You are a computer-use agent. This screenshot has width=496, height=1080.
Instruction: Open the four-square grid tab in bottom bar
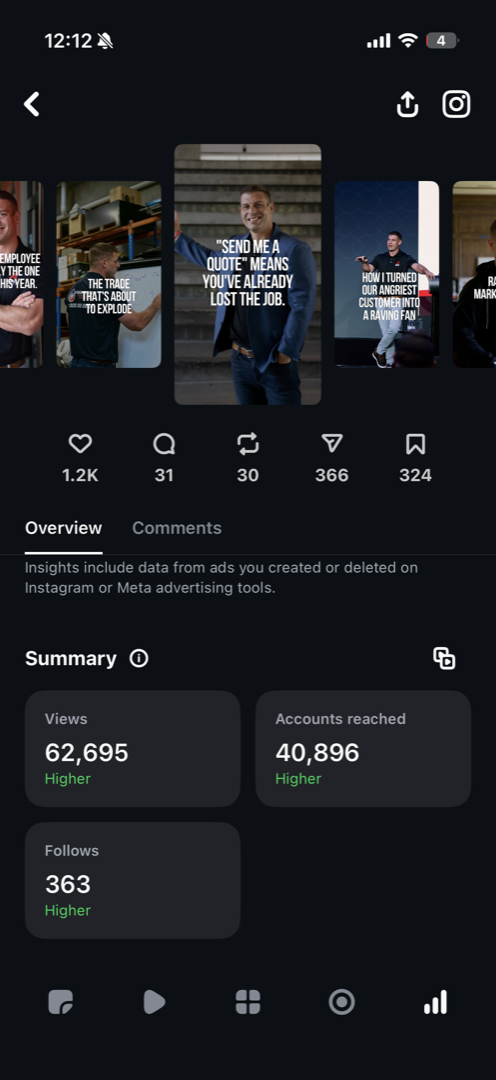coord(248,1002)
